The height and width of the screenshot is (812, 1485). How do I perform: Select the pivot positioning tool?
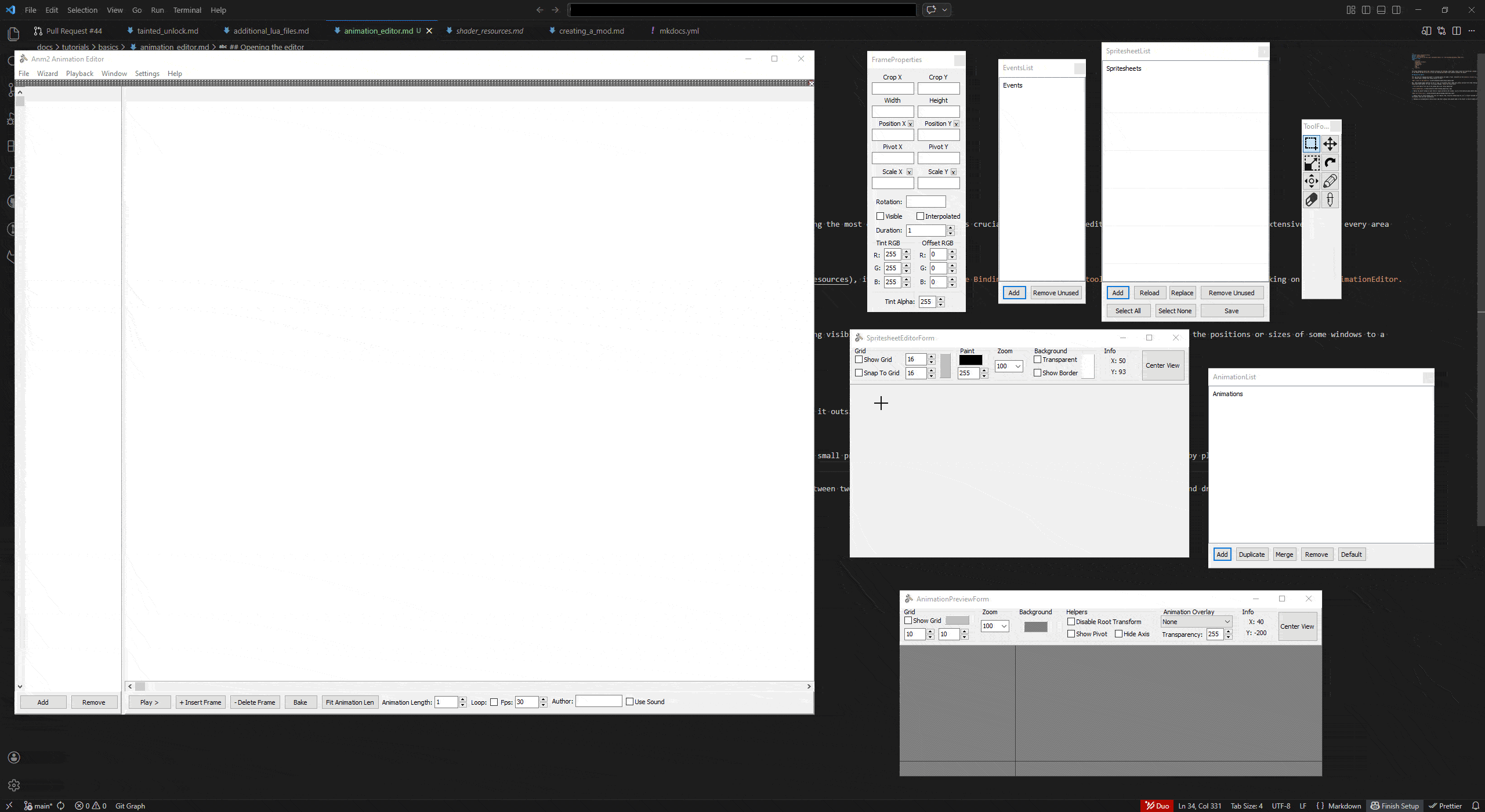(x=1311, y=181)
